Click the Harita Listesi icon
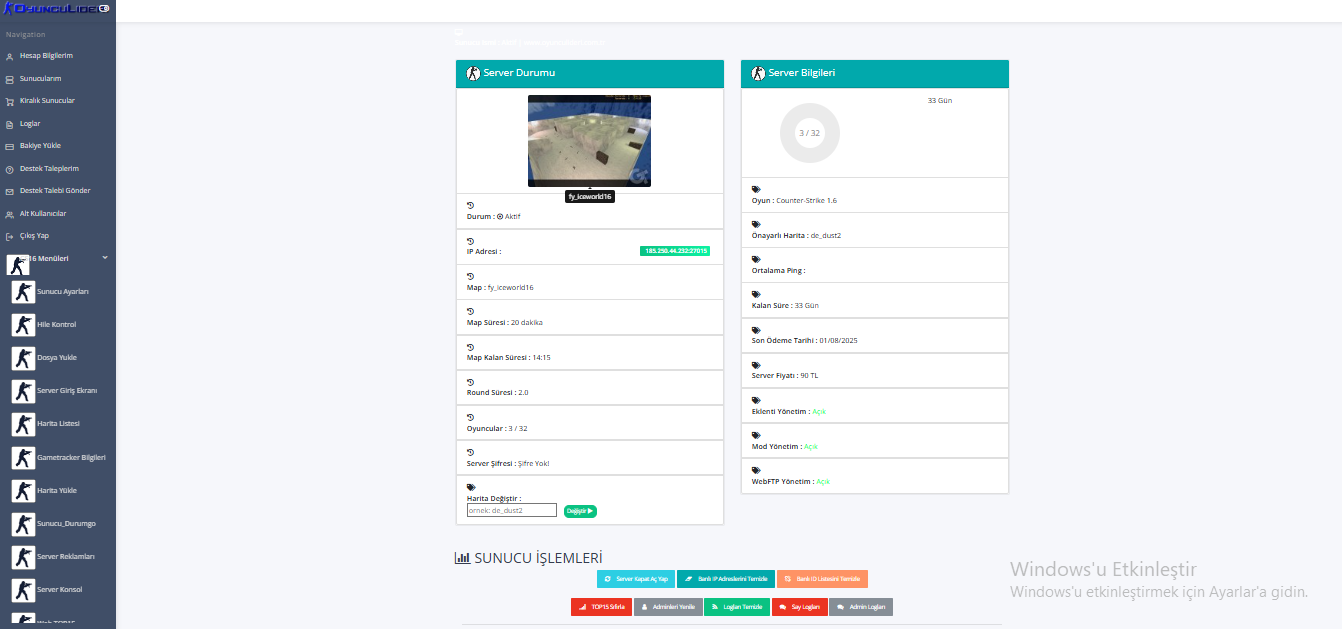This screenshot has width=1342, height=629. (23, 424)
